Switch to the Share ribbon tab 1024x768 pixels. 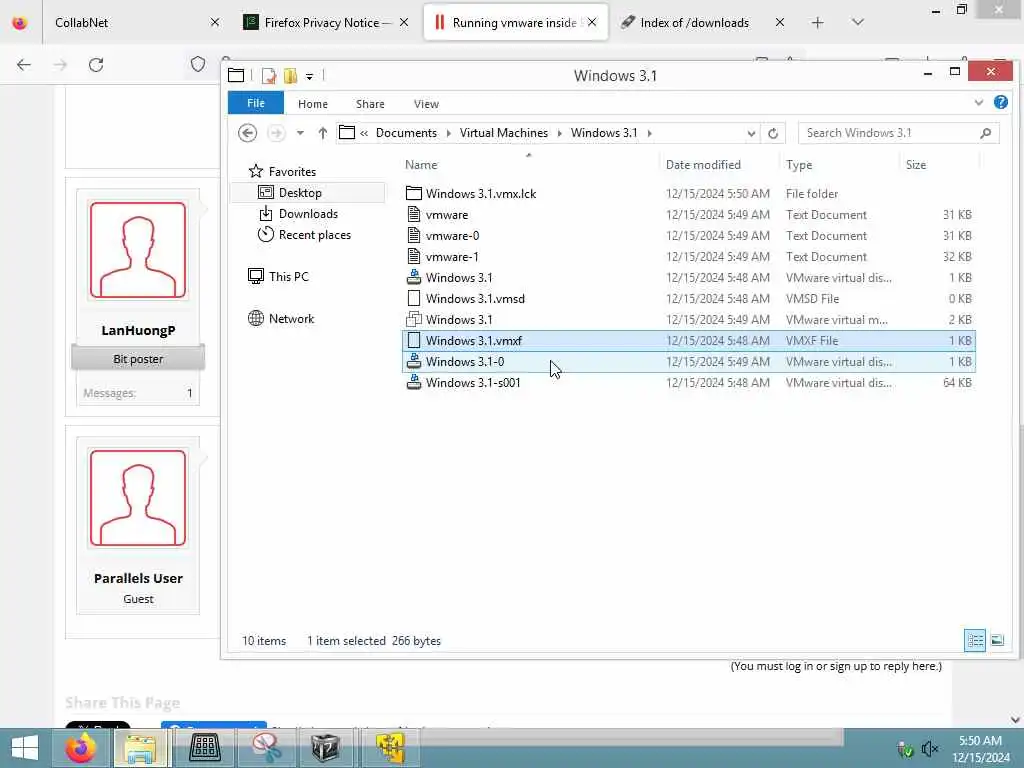coord(370,104)
